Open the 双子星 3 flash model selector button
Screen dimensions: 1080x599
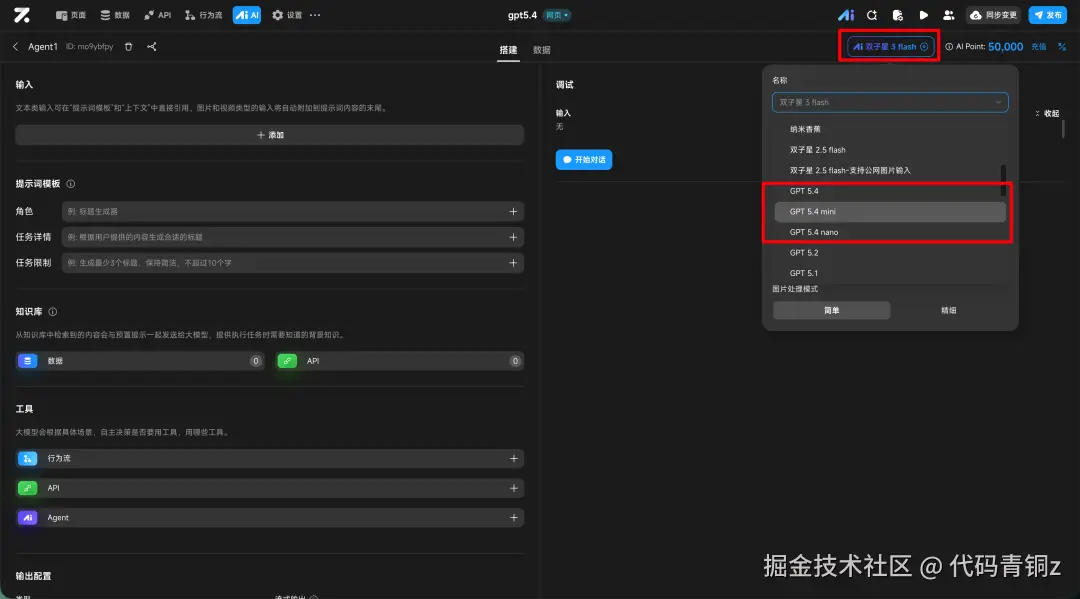[x=890, y=47]
